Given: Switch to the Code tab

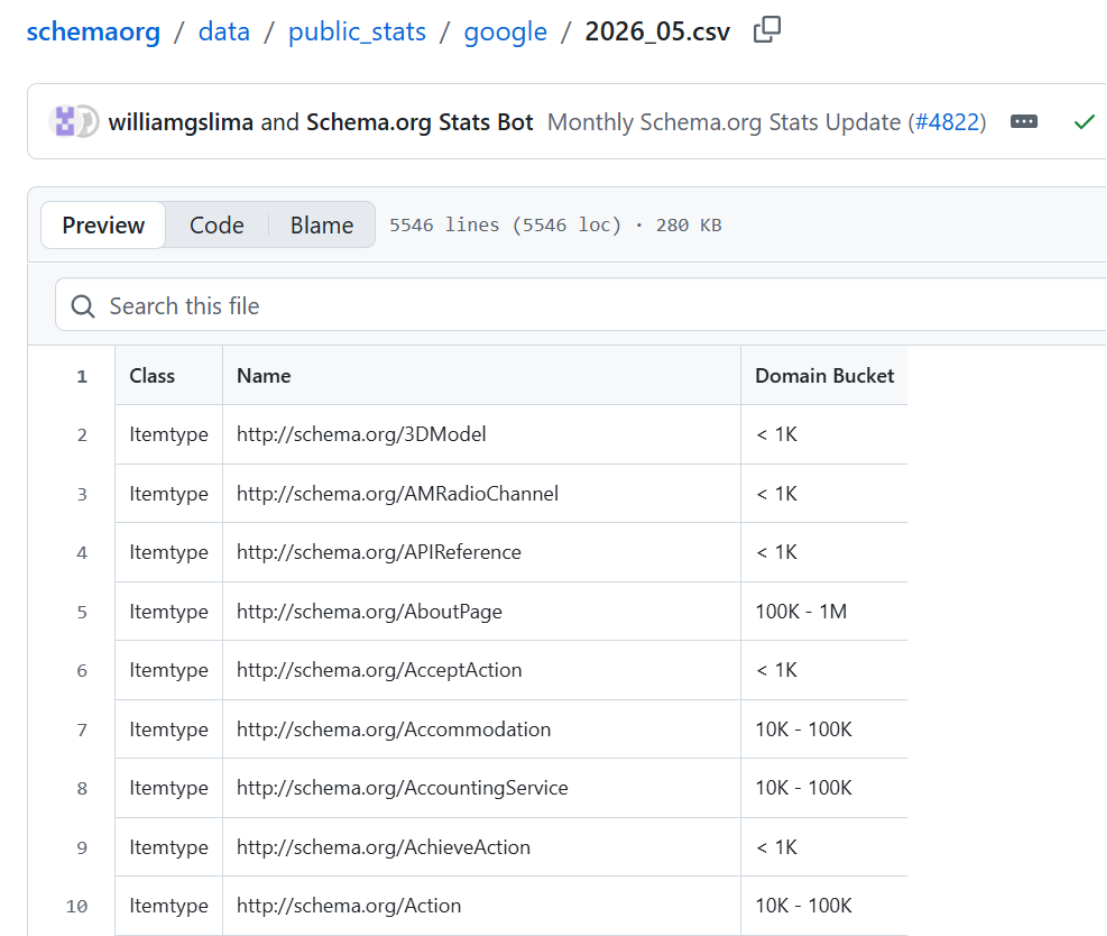Looking at the screenshot, I should pos(217,225).
